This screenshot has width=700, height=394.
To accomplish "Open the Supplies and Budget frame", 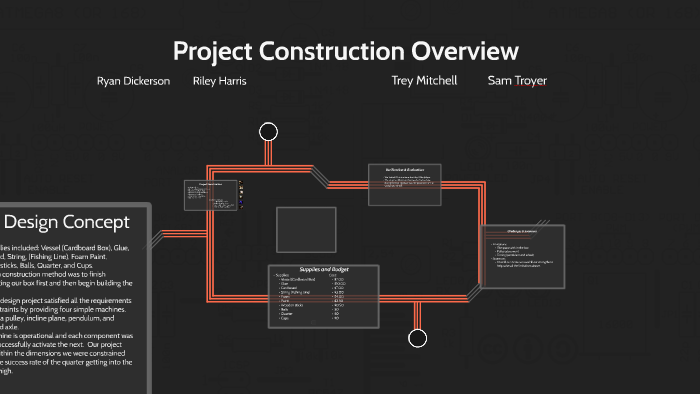I will (x=324, y=297).
